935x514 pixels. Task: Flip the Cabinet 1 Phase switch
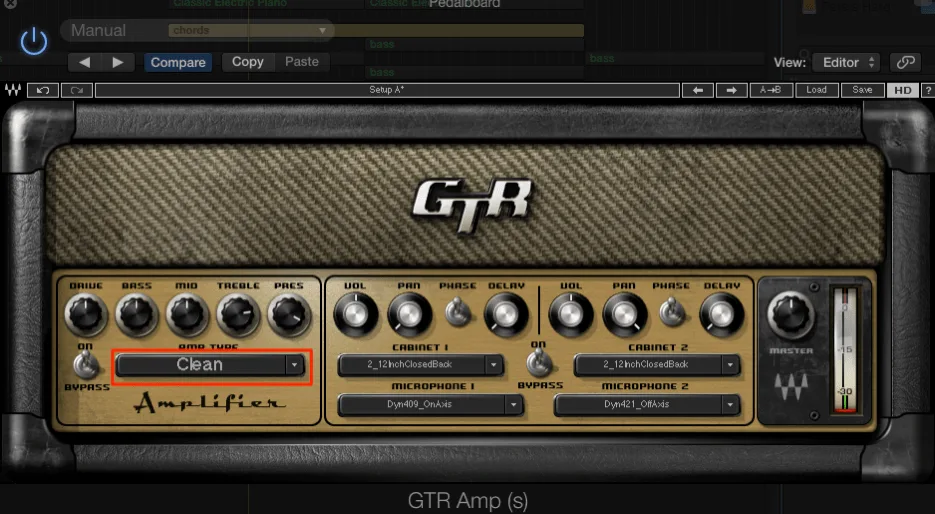tap(458, 313)
